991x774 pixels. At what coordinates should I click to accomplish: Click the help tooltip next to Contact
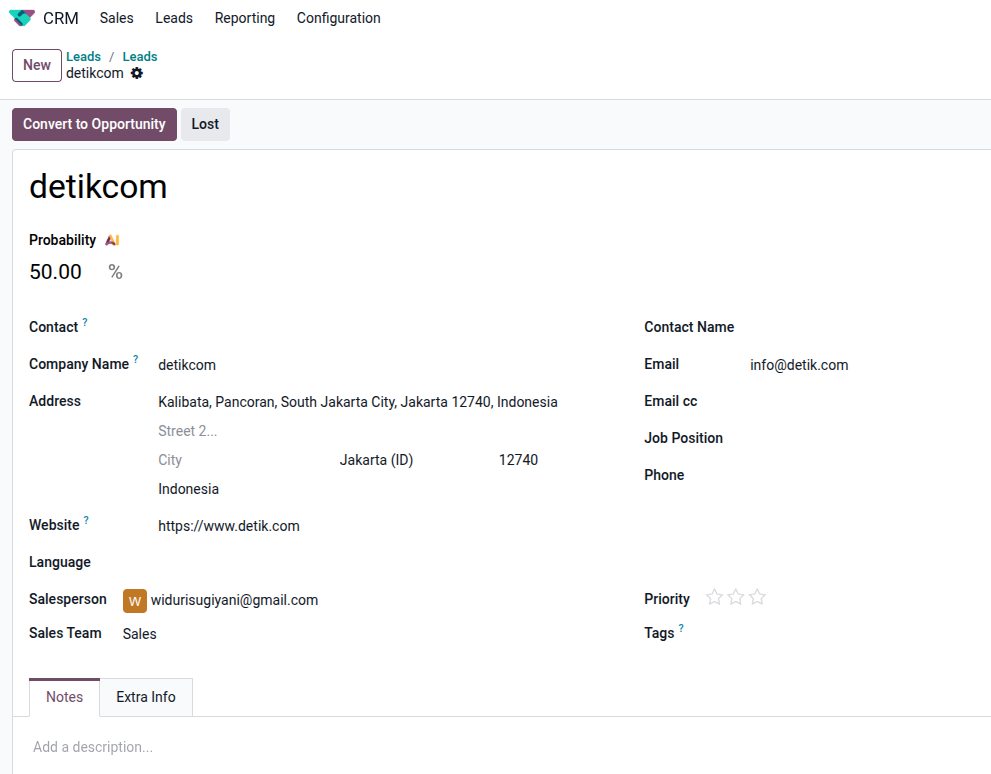[x=85, y=322]
